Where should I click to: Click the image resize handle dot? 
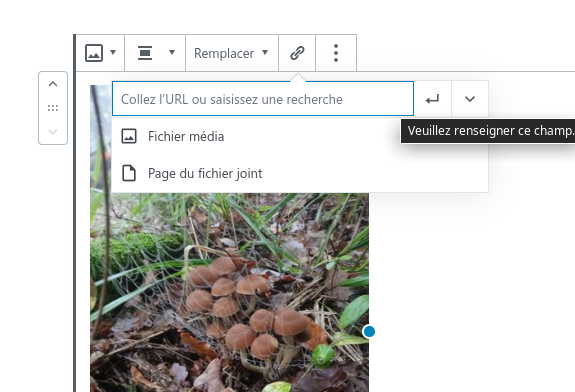pyautogui.click(x=369, y=331)
